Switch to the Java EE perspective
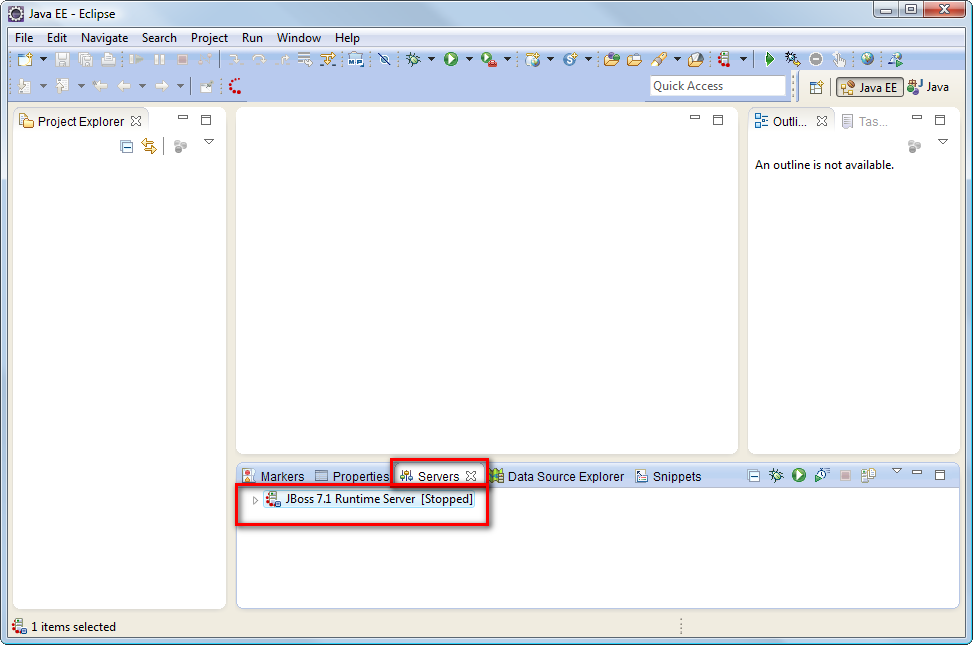 [x=869, y=88]
